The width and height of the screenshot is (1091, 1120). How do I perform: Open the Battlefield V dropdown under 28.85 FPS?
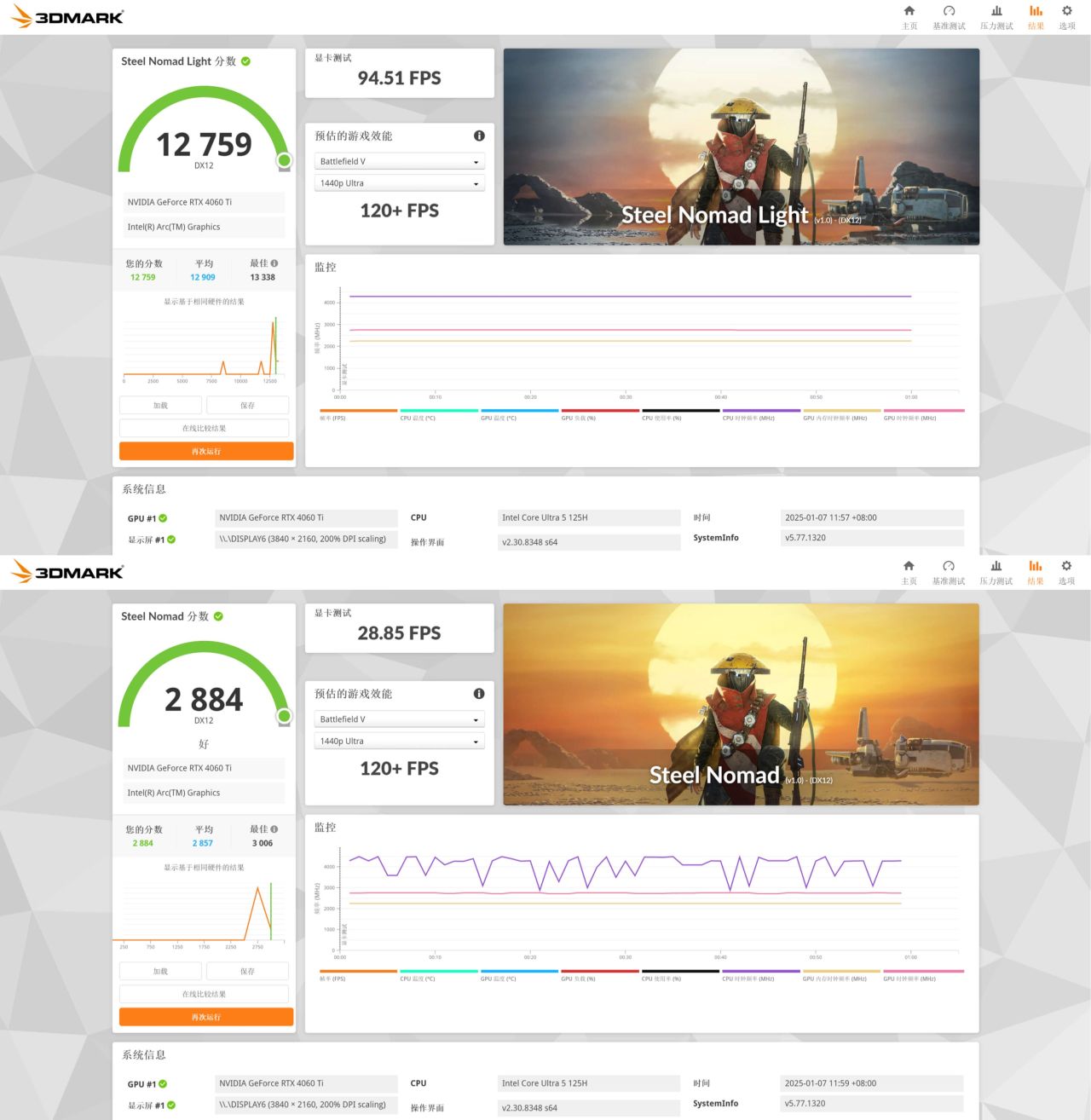coord(399,719)
